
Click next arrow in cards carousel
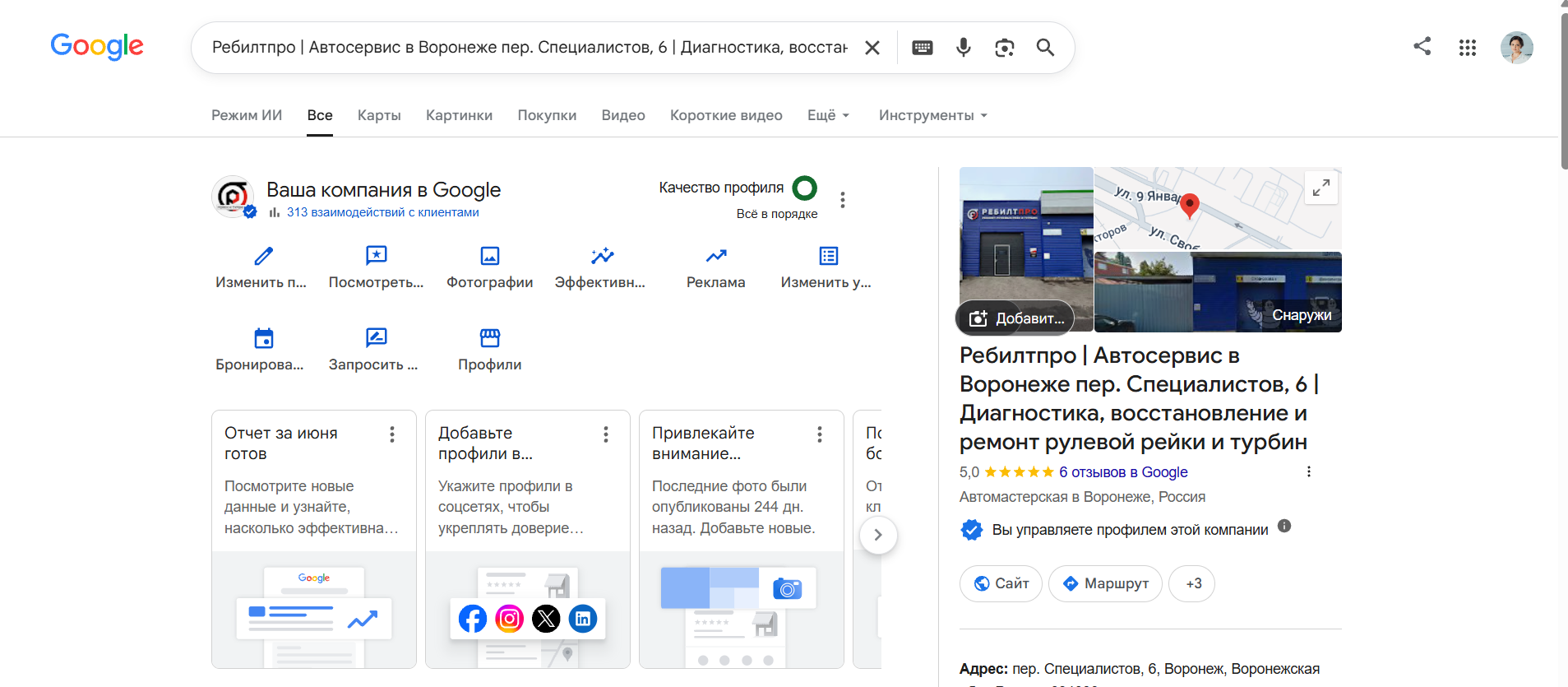878,535
